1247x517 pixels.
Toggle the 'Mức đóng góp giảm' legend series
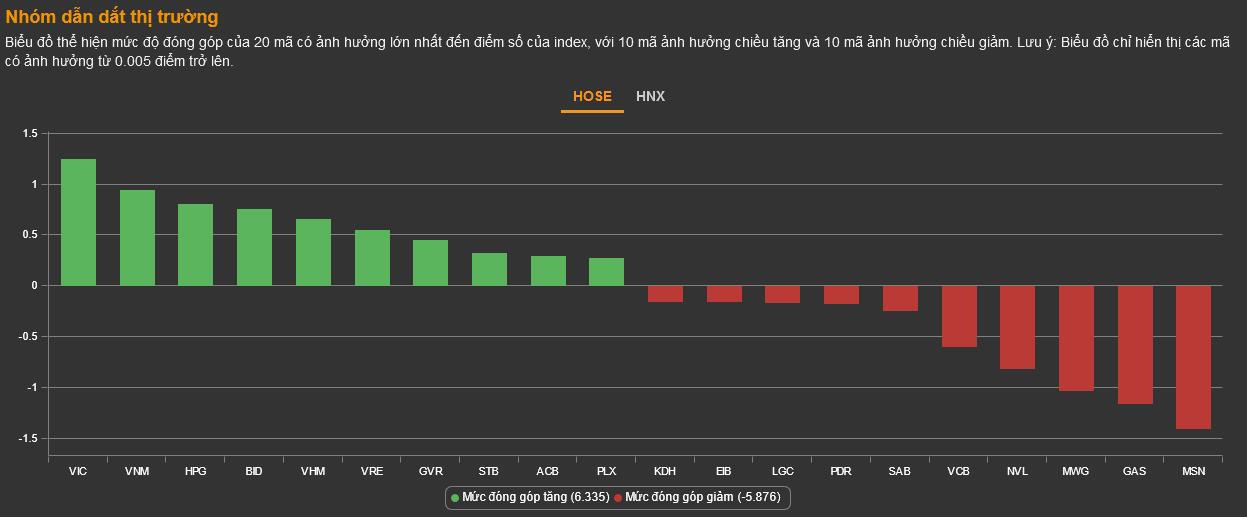tap(702, 497)
